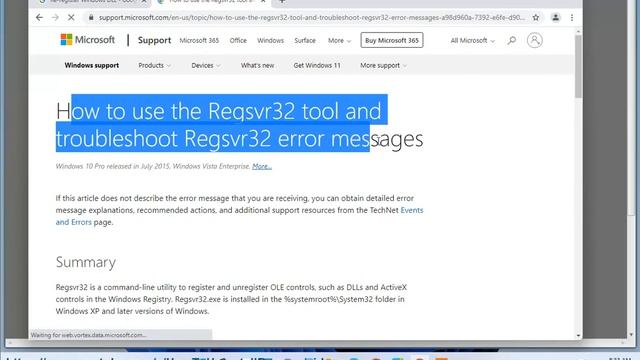Bookmark this page with the star icon
The image size is (640, 360).
pyautogui.click(x=536, y=18)
